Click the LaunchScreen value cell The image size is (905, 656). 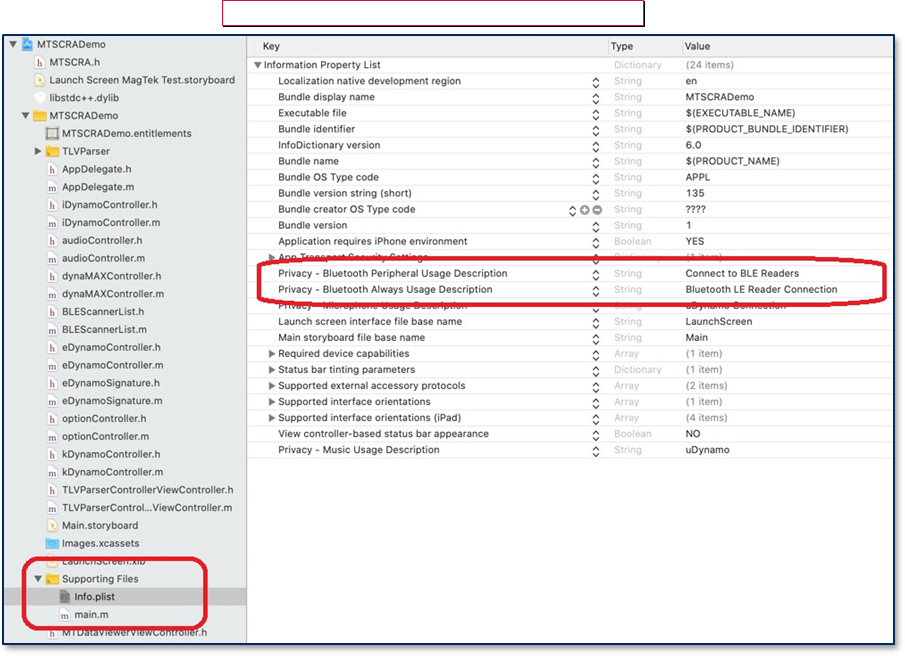[719, 322]
